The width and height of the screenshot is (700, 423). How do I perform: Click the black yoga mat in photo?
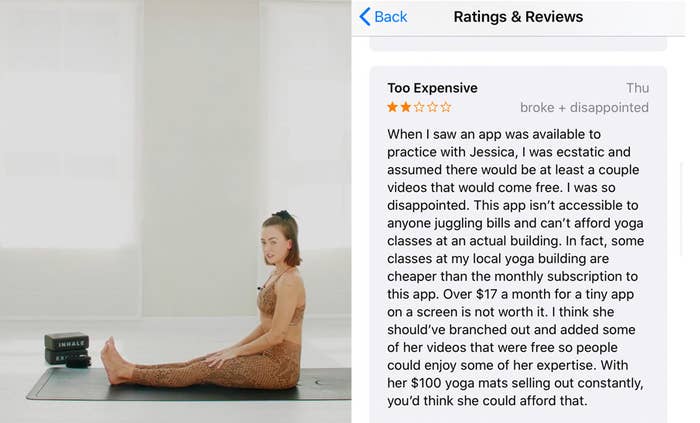click(188, 385)
